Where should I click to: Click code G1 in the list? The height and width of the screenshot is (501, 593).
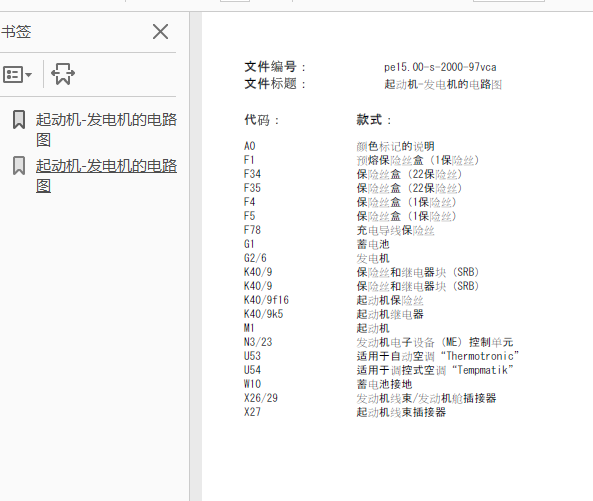coord(249,244)
